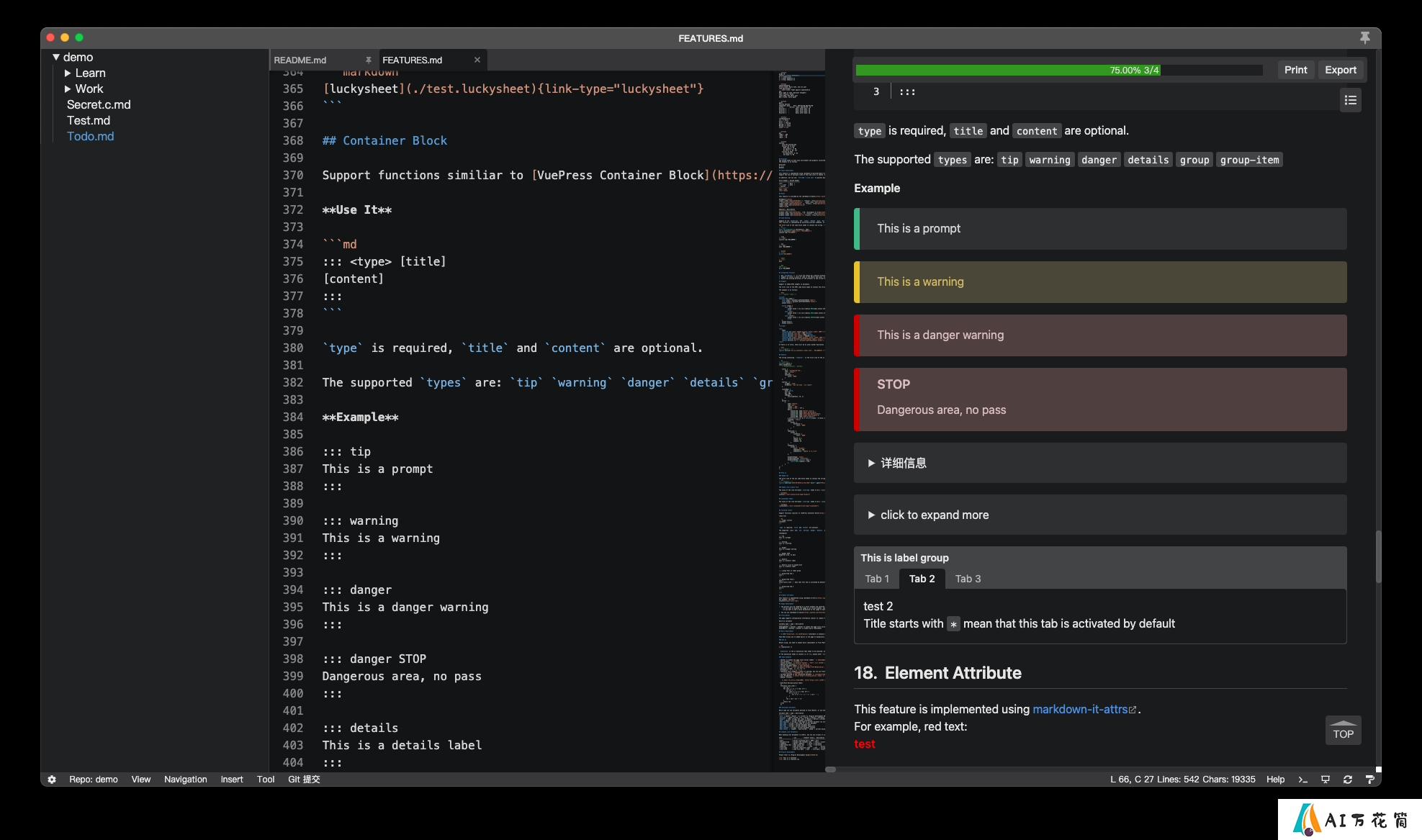
Task: Open Todo.md in file tree
Action: (x=90, y=136)
